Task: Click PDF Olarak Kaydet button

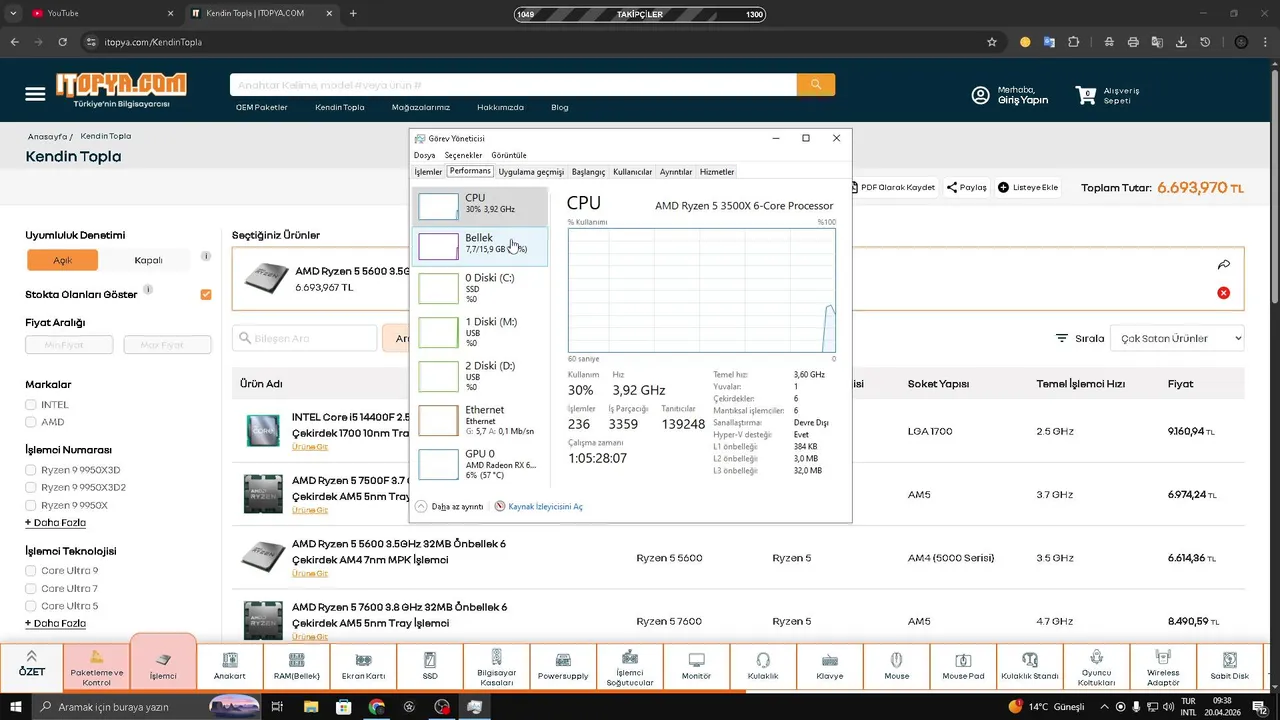Action: [892, 187]
